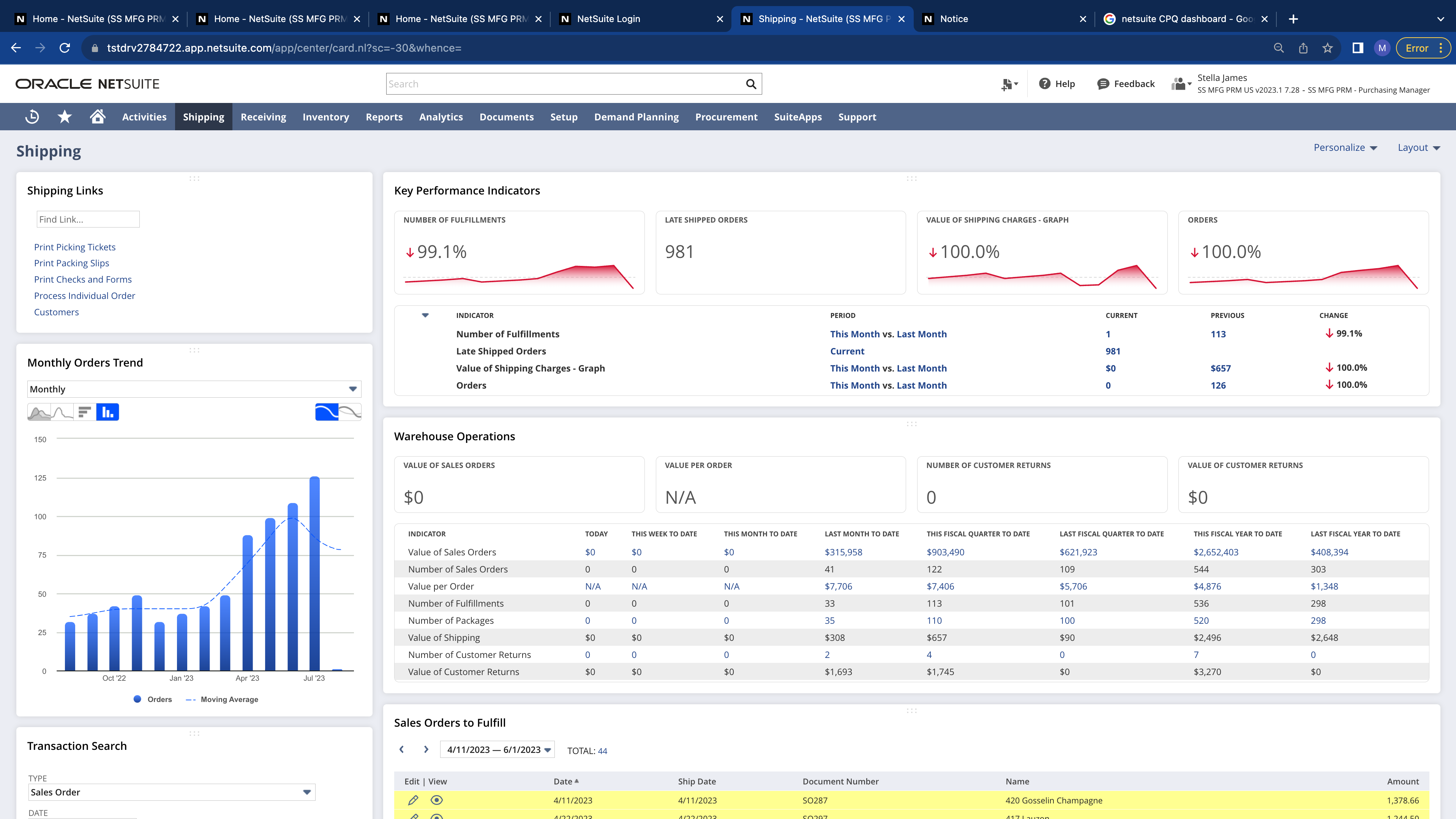Click global search magnifier icon
This screenshot has height=819, width=1456.
pyautogui.click(x=751, y=84)
